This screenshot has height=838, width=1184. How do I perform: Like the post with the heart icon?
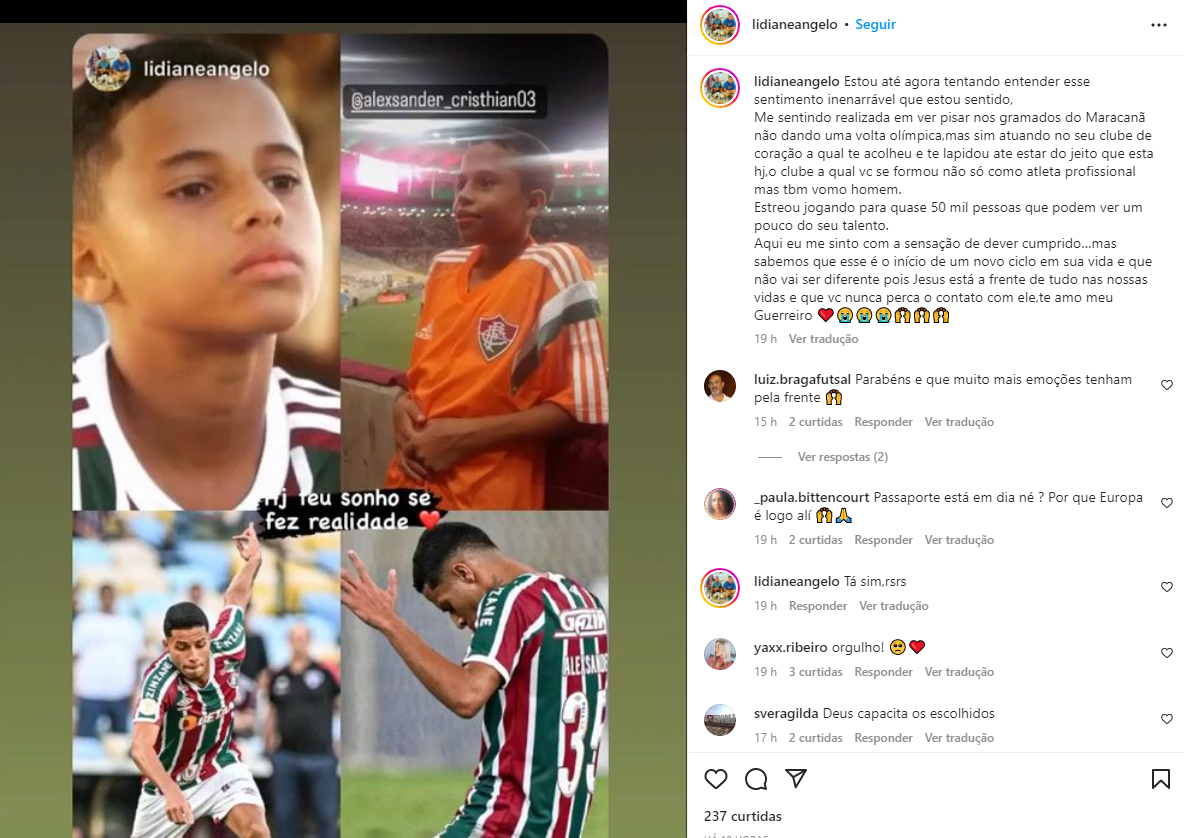(715, 778)
